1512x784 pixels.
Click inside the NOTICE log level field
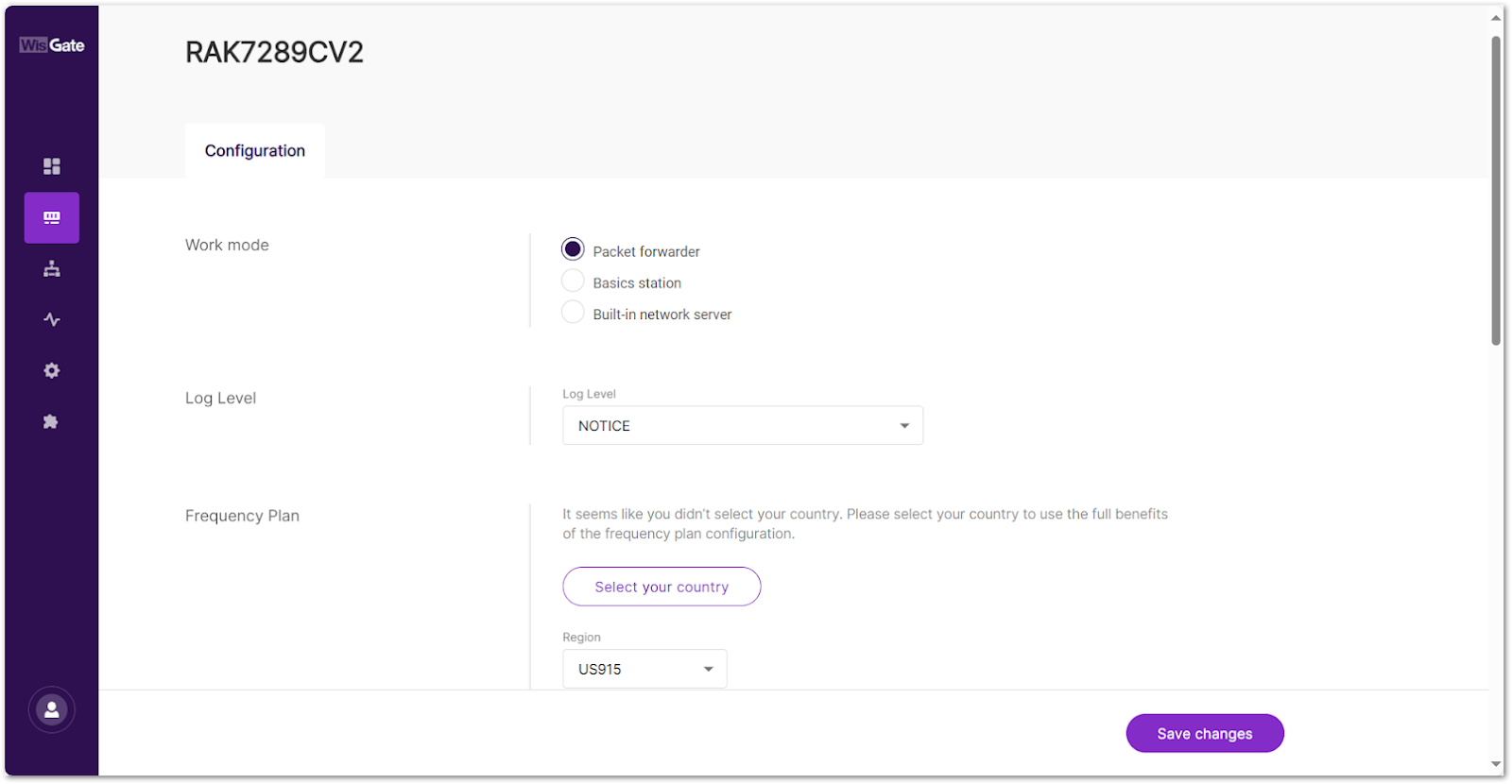coord(661,425)
